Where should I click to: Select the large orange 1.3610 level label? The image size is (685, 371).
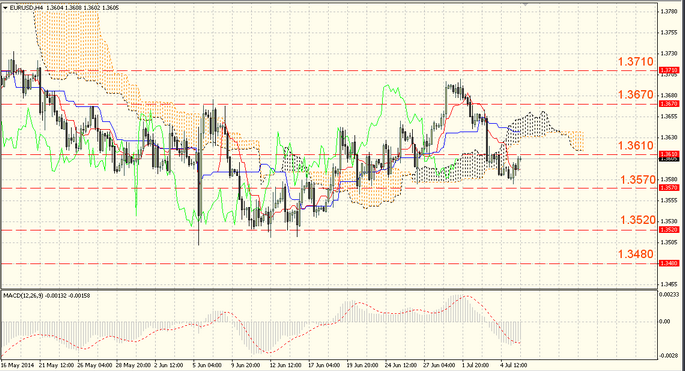pos(636,146)
